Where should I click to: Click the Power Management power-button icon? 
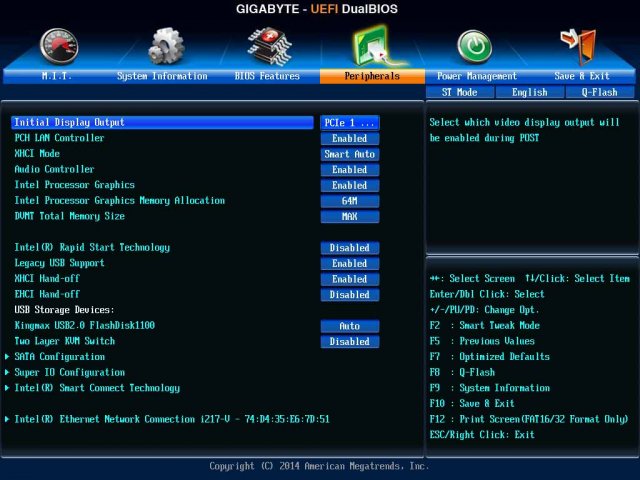(474, 45)
